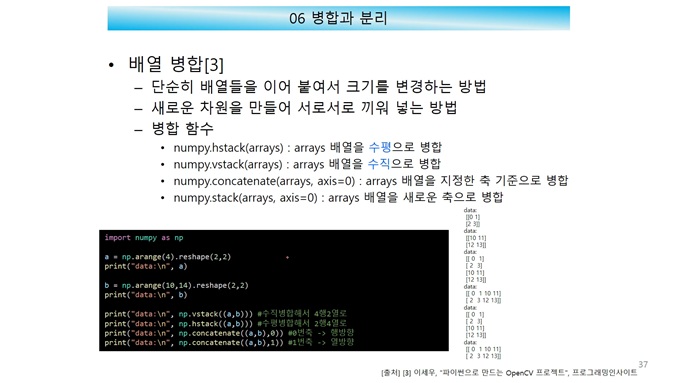Viewport: 695px width, 383px height.
Task: Click the page number "37"
Action: 643,364
